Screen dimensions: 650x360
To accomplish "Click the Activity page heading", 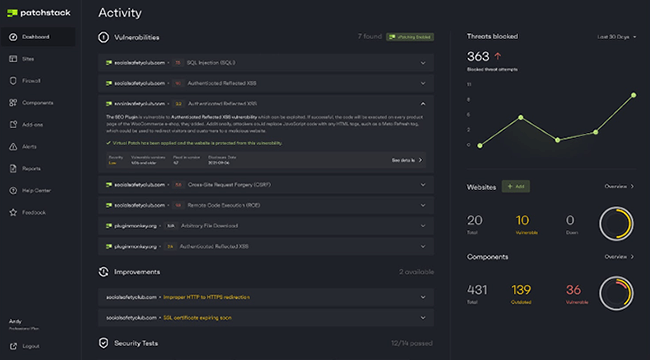I will pyautogui.click(x=120, y=13).
